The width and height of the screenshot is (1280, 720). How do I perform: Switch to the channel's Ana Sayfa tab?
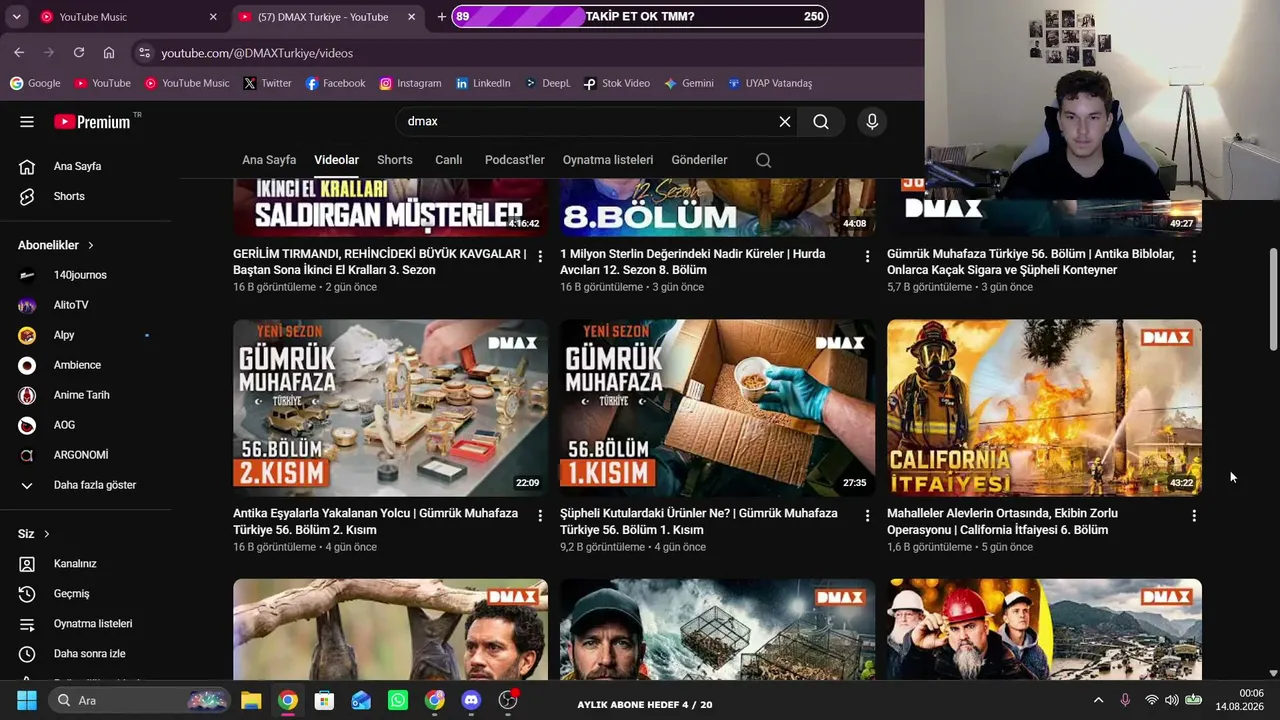[269, 160]
